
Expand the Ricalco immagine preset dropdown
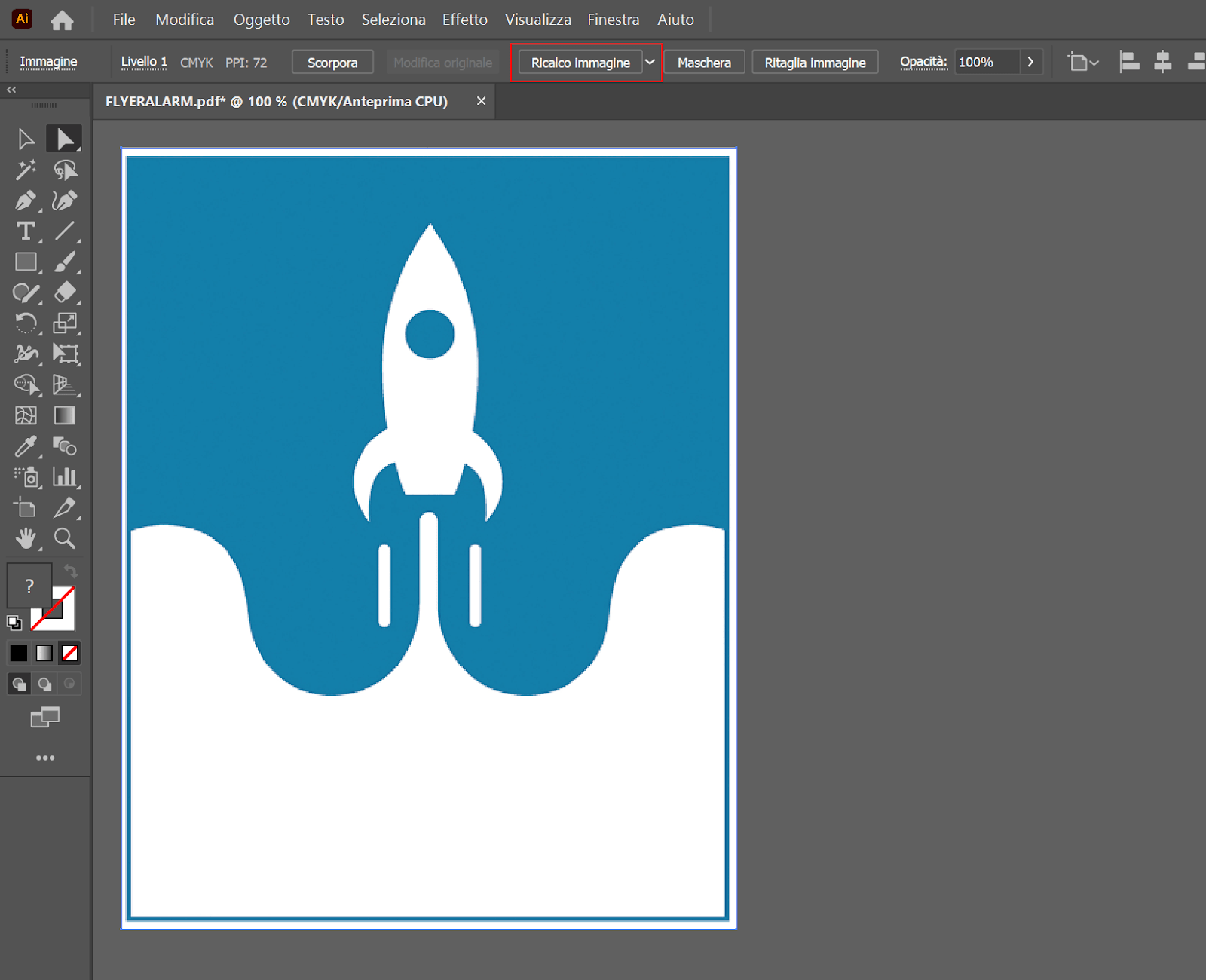(x=650, y=62)
